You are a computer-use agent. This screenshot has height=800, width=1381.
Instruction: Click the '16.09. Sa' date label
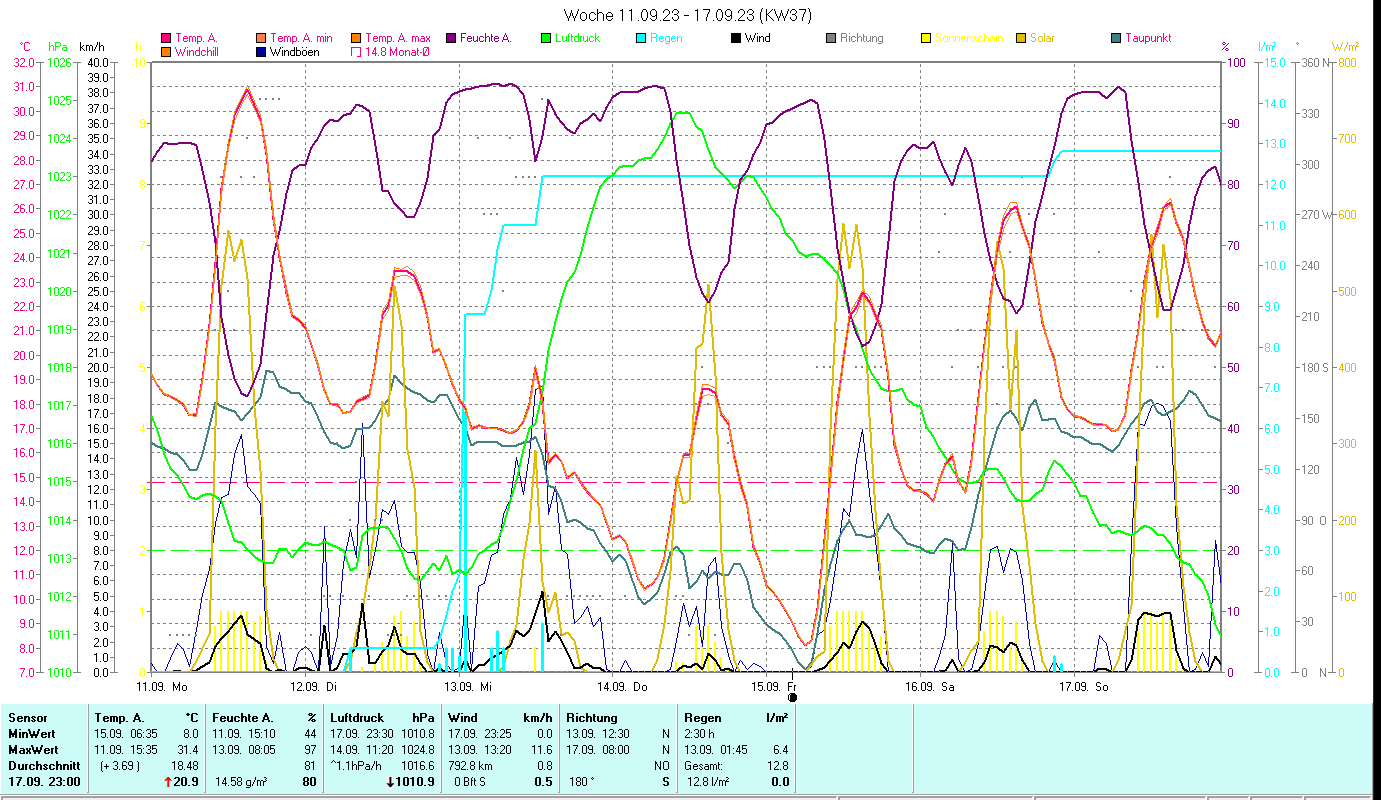point(929,687)
